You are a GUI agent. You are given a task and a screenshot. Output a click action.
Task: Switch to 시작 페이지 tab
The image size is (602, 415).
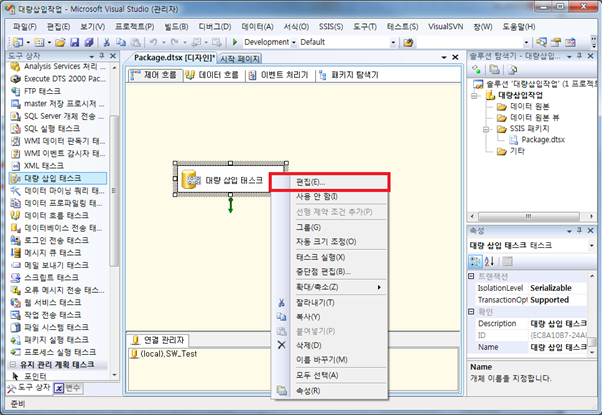240,59
